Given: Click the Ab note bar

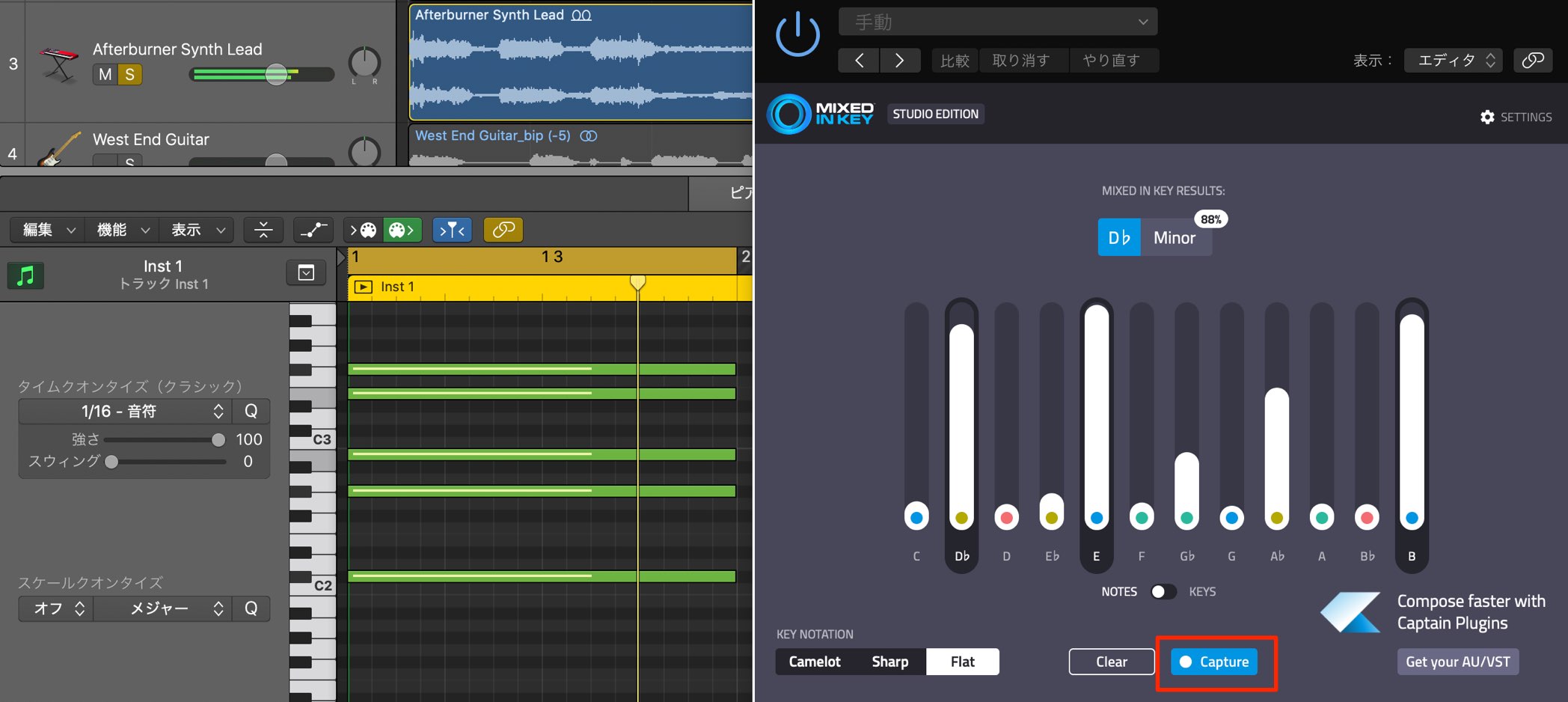Looking at the screenshot, I should [1276, 458].
